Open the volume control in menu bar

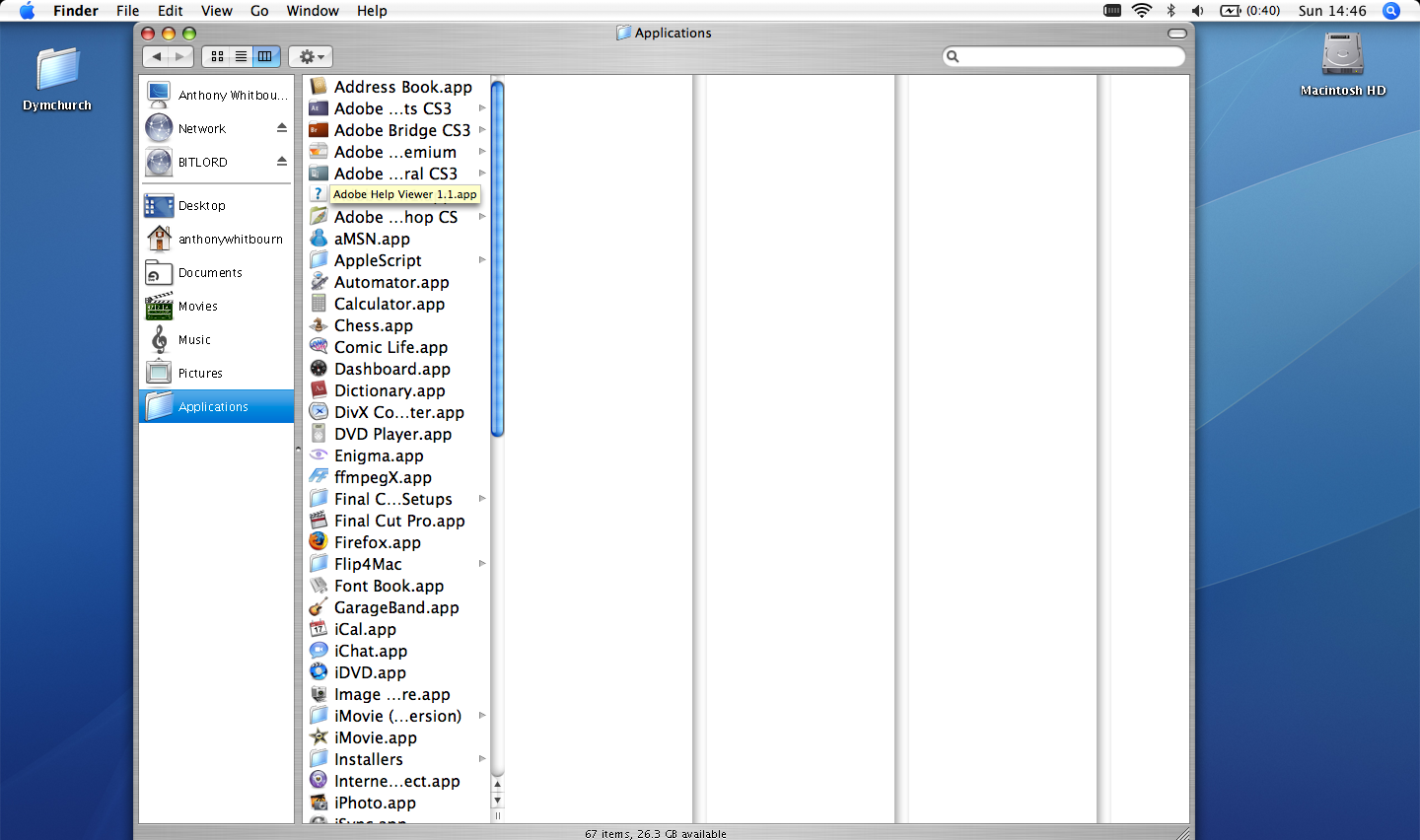pos(1197,11)
